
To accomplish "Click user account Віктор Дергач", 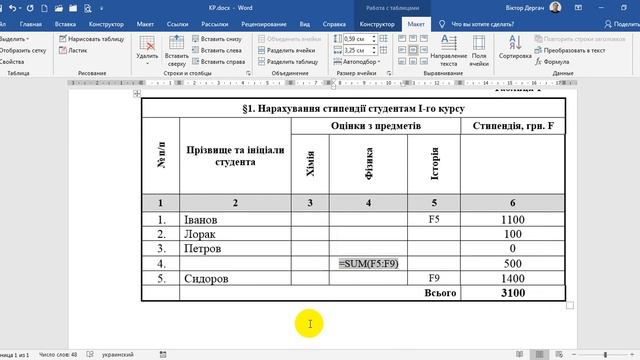I will [x=533, y=8].
